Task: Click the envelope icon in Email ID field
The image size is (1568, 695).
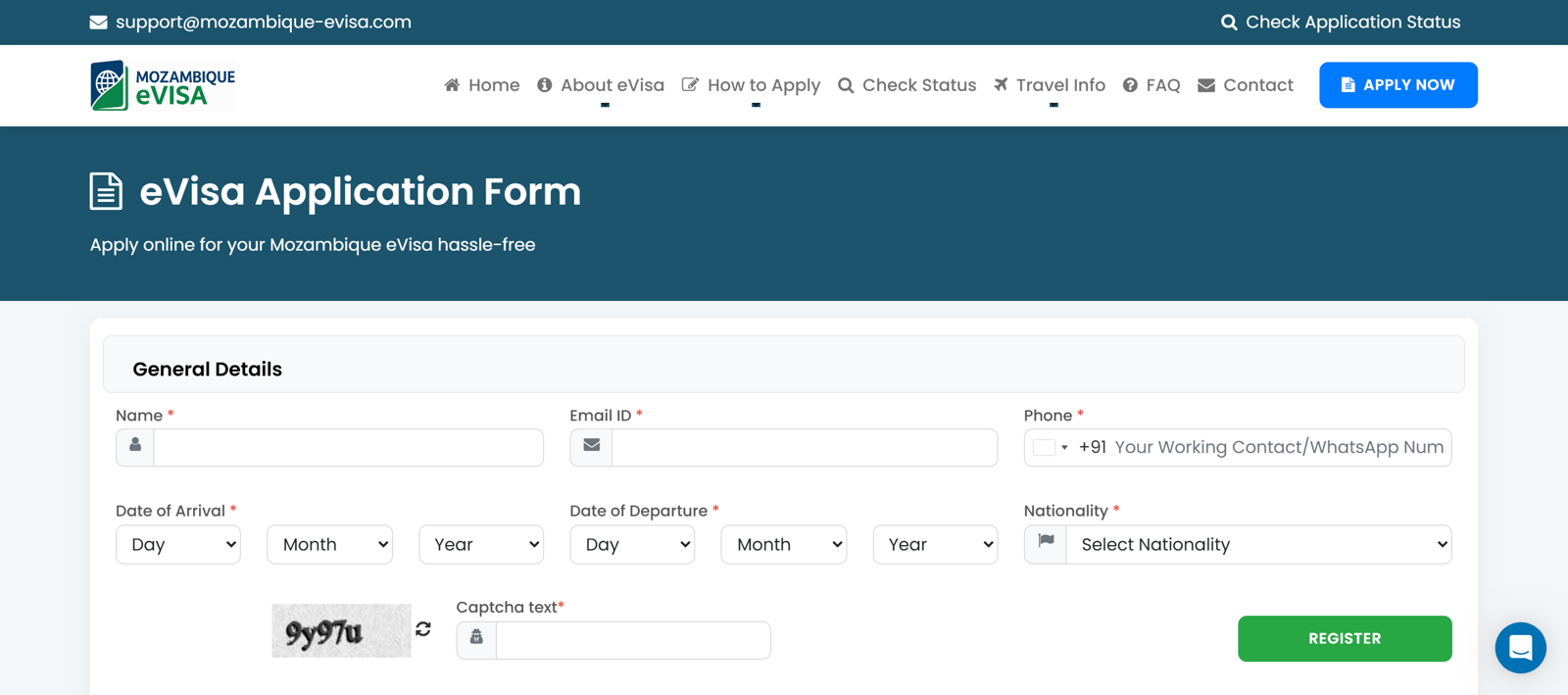Action: pyautogui.click(x=591, y=447)
